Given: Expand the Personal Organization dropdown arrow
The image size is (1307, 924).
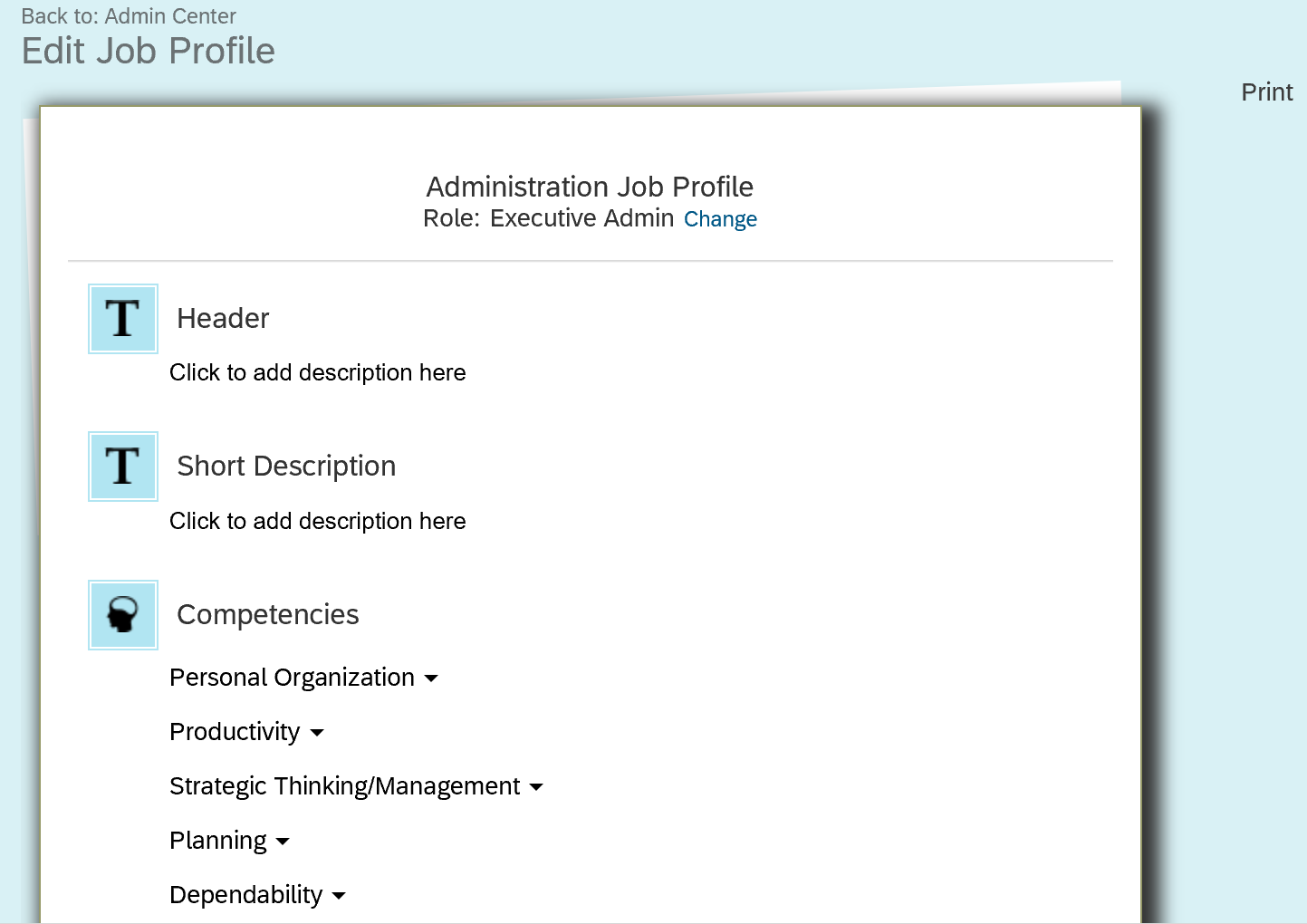Looking at the screenshot, I should point(431,679).
